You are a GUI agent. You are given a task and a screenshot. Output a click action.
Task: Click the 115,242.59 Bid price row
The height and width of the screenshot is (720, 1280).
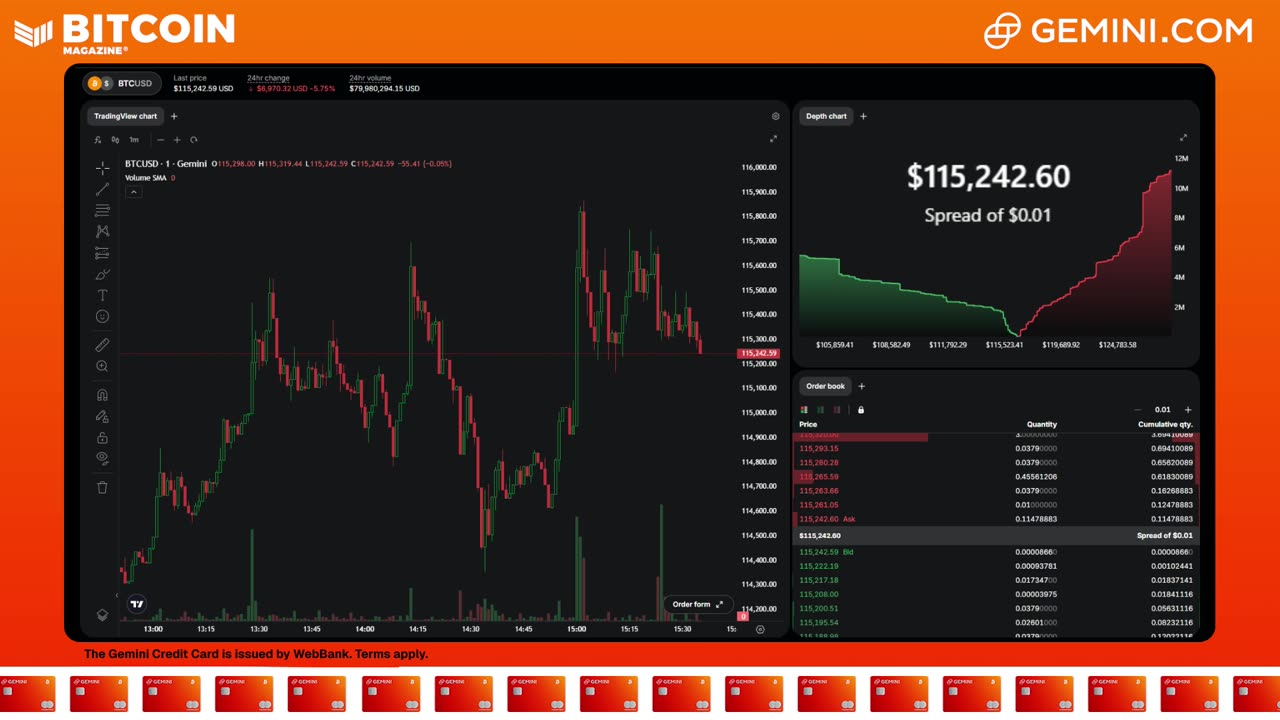click(x=996, y=552)
